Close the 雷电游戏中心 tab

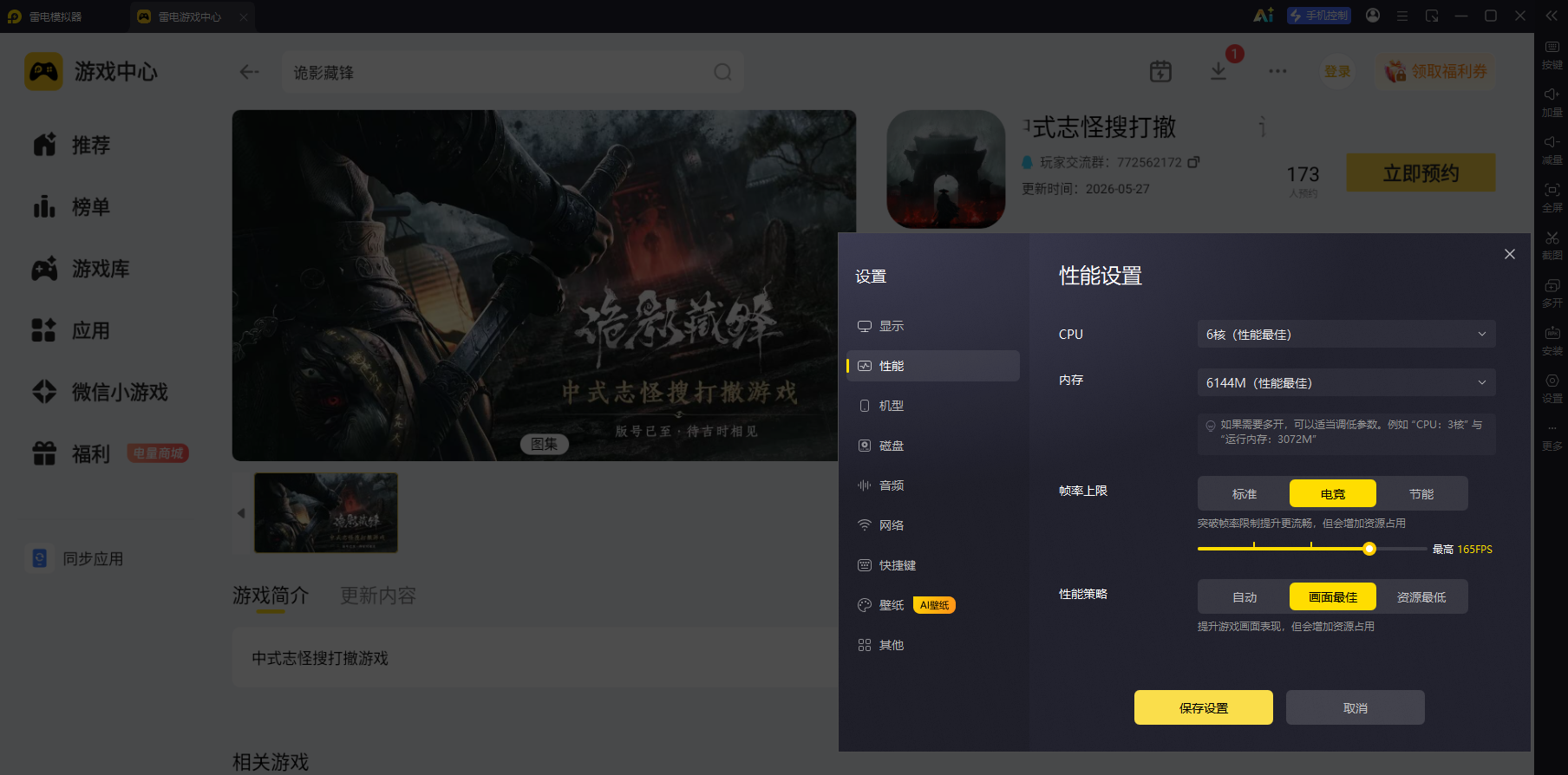coord(244,16)
